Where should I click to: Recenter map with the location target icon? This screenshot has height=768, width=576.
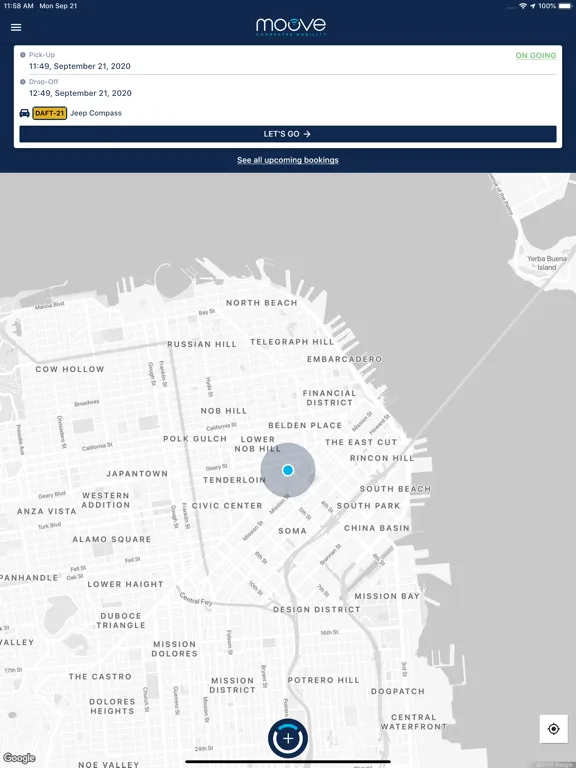point(553,729)
